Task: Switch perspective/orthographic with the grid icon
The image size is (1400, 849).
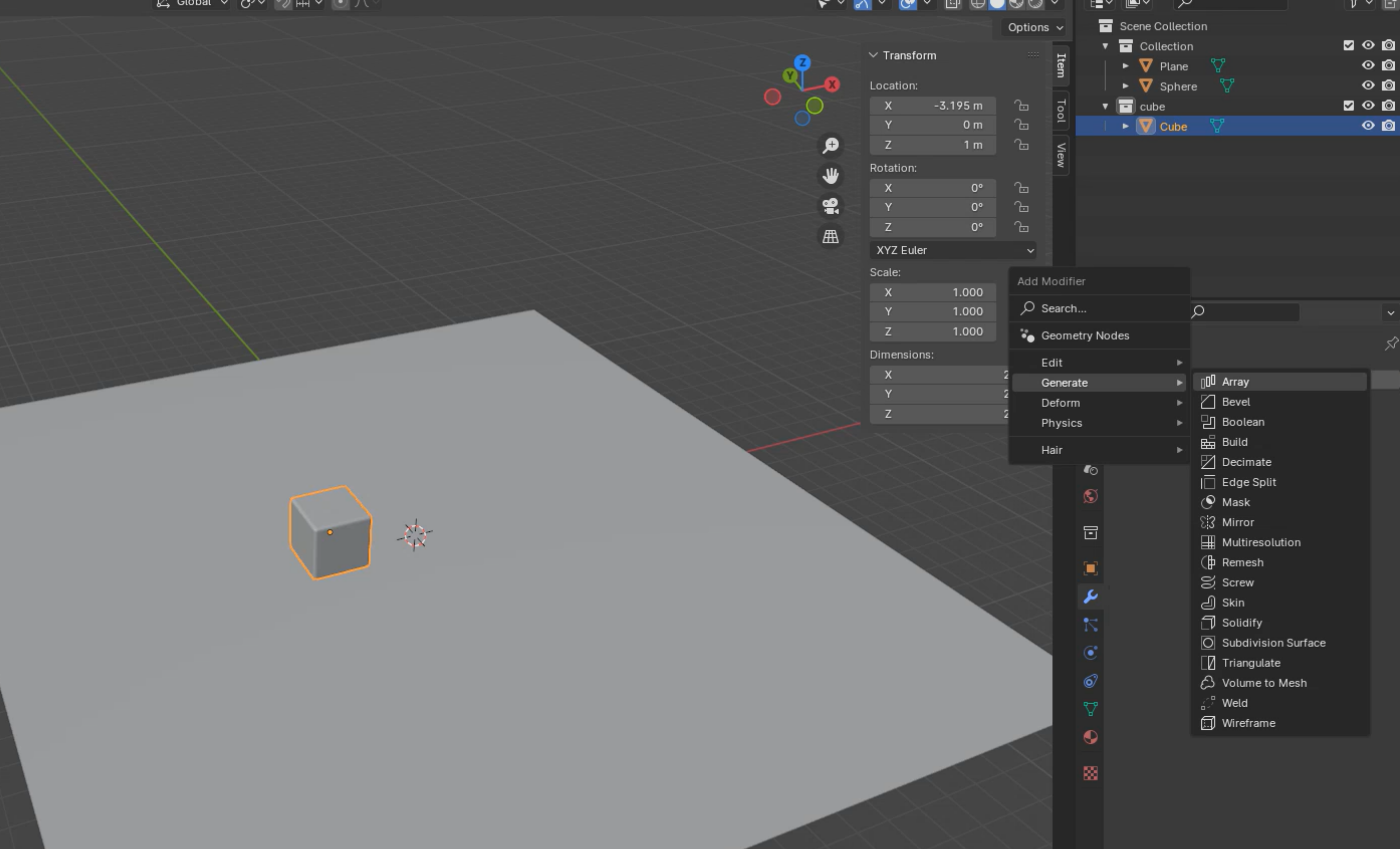Action: coord(830,237)
